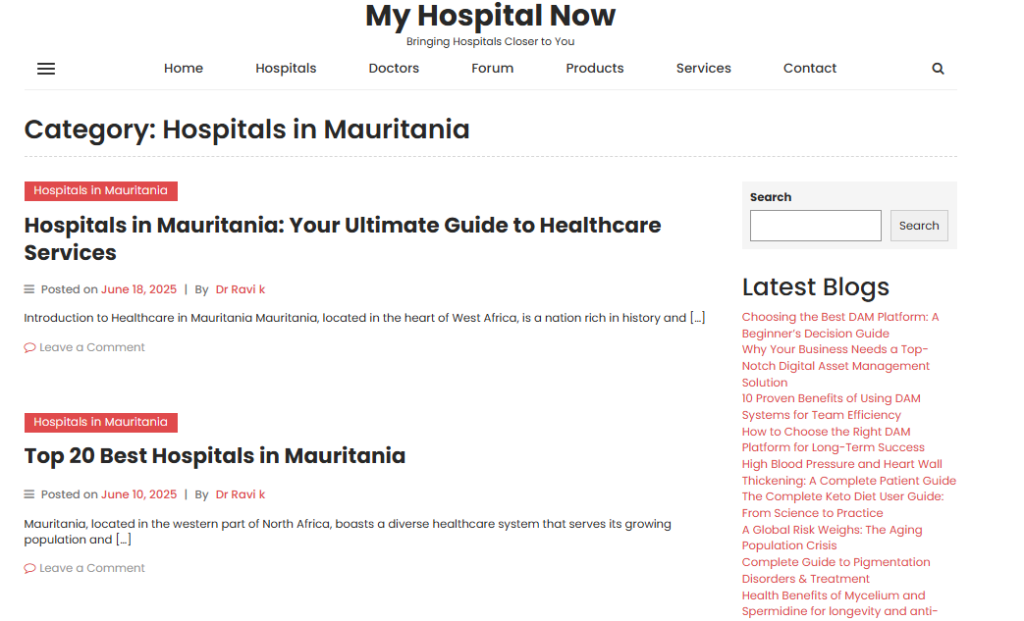Click the Search label above the field
1024x621 pixels.
click(771, 197)
